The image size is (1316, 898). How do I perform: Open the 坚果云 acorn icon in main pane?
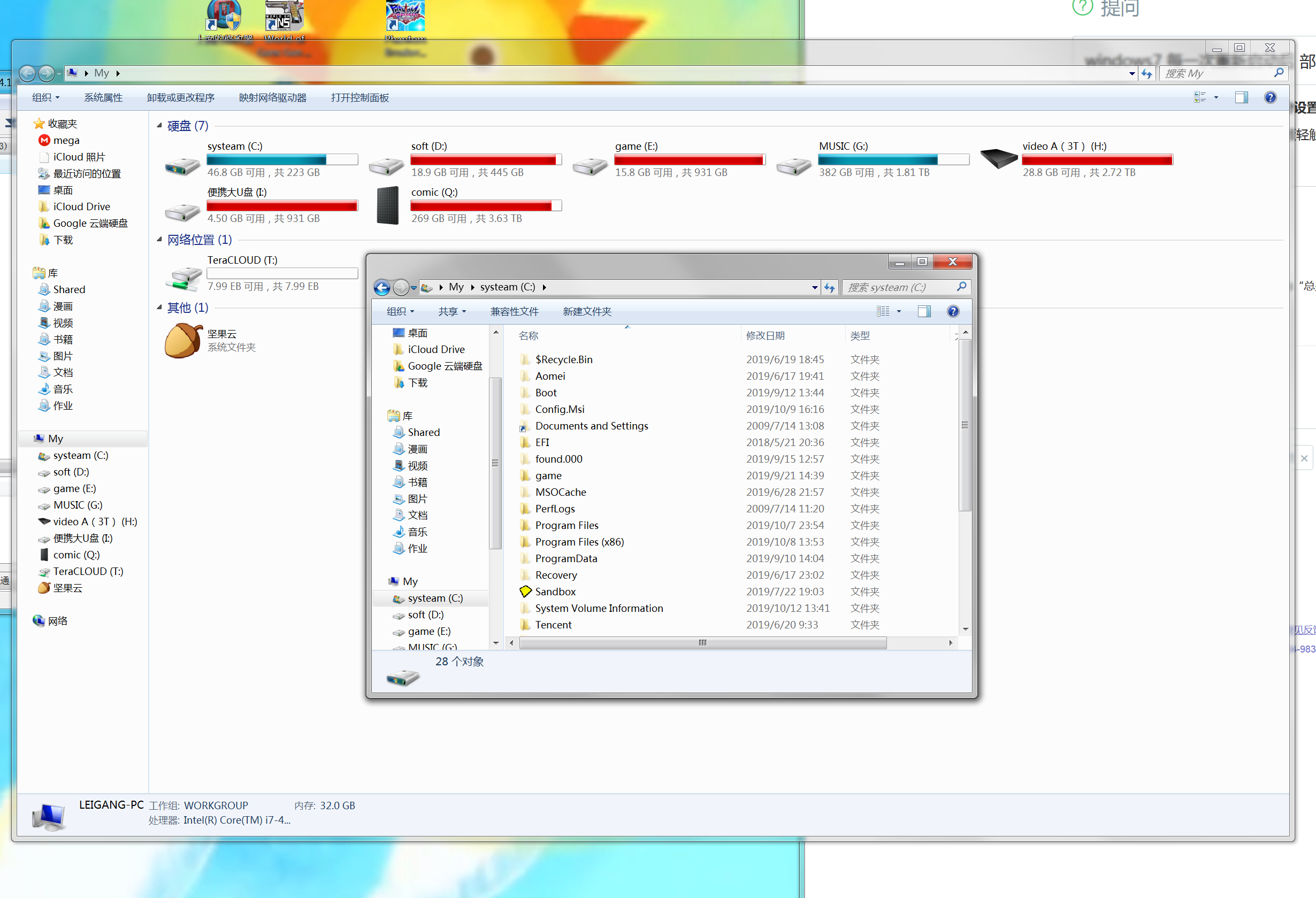point(183,340)
